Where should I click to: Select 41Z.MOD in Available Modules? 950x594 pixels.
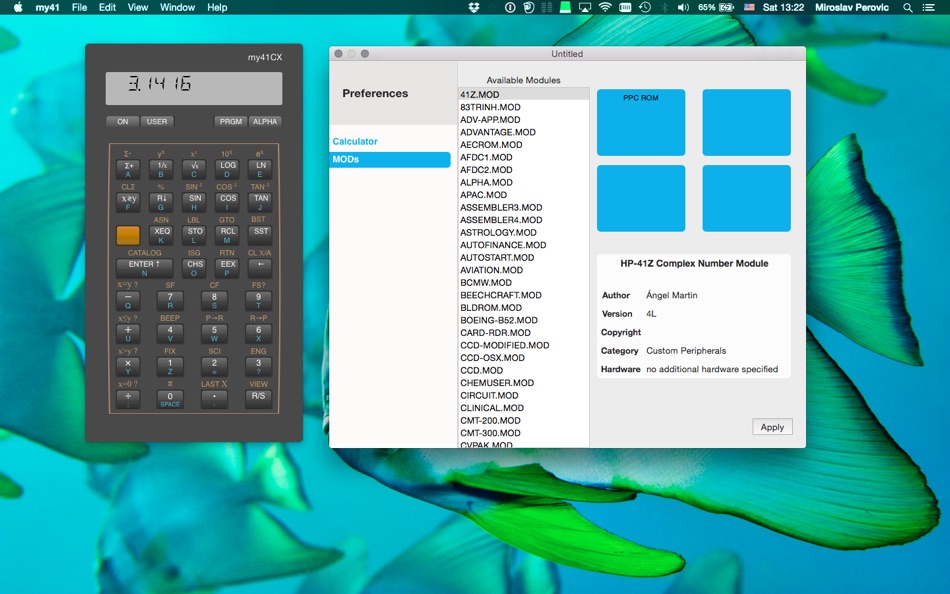pos(523,94)
